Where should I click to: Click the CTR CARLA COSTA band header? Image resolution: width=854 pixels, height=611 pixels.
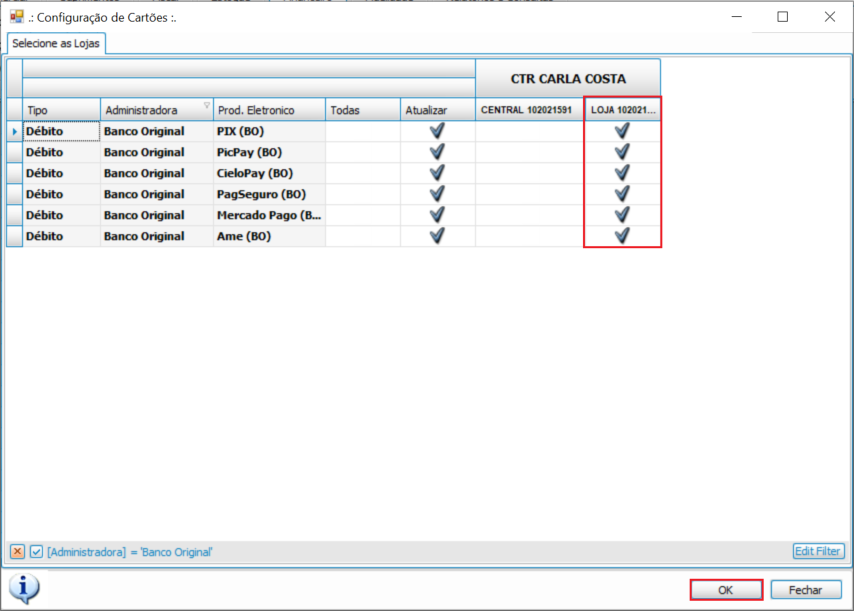(568, 79)
